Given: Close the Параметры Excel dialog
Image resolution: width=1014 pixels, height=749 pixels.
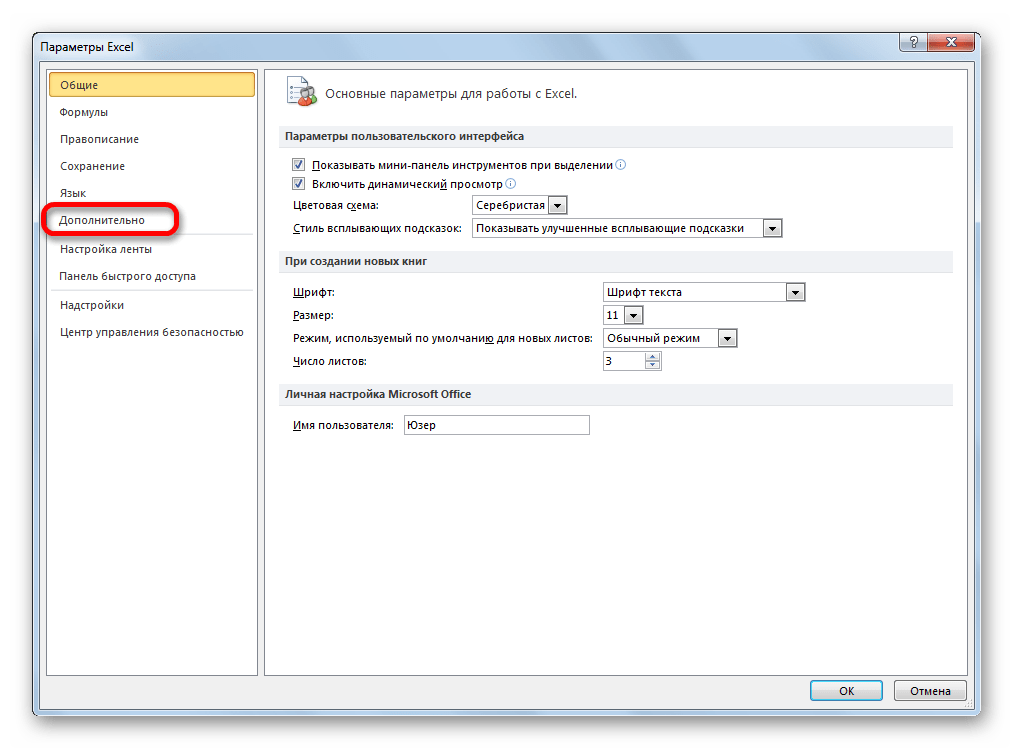Looking at the screenshot, I should 951,43.
